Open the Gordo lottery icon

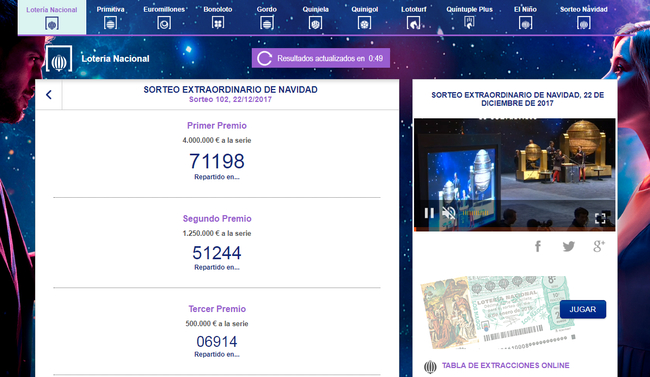coord(267,23)
